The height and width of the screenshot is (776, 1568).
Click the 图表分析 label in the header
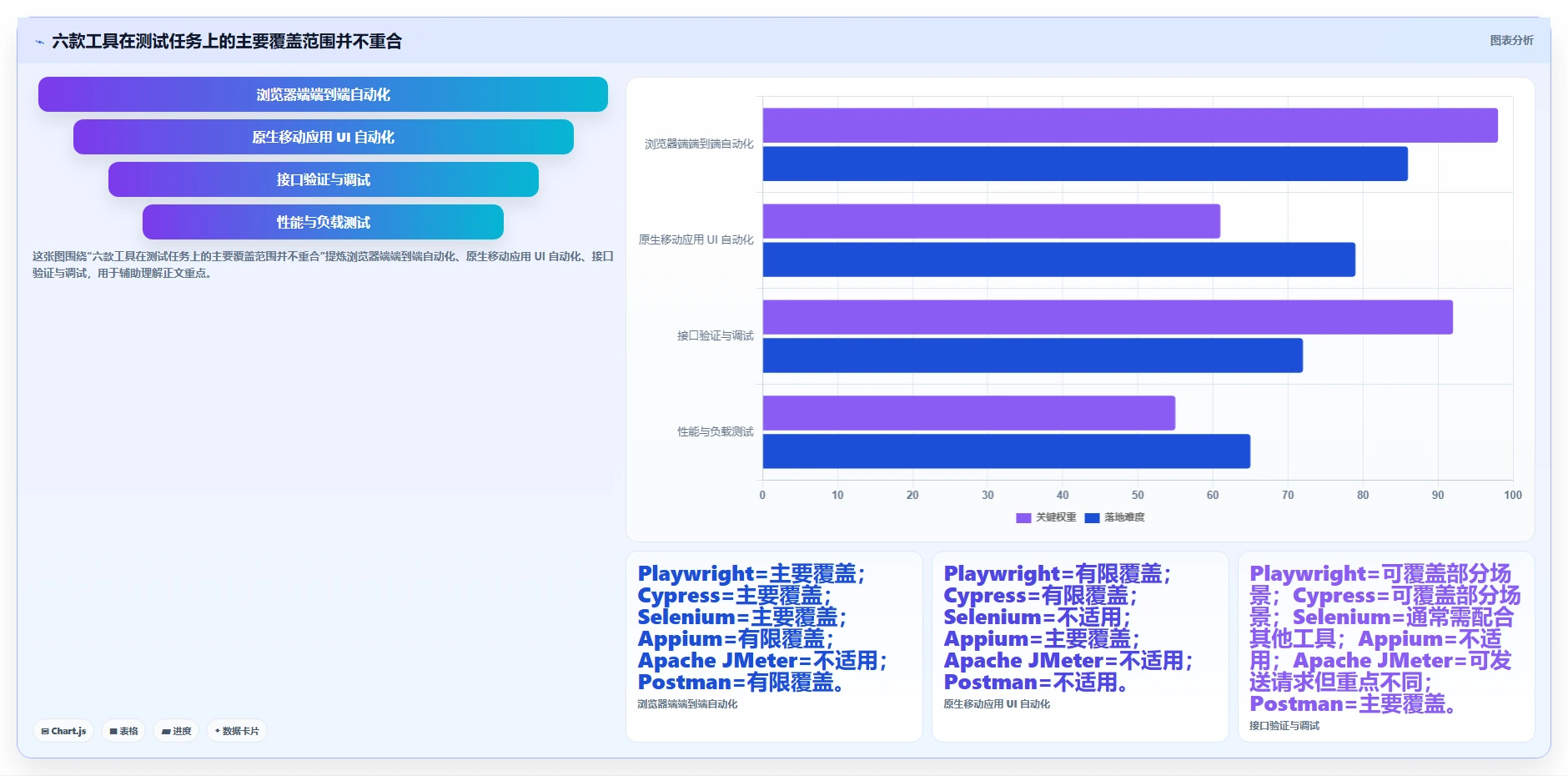pyautogui.click(x=1511, y=40)
